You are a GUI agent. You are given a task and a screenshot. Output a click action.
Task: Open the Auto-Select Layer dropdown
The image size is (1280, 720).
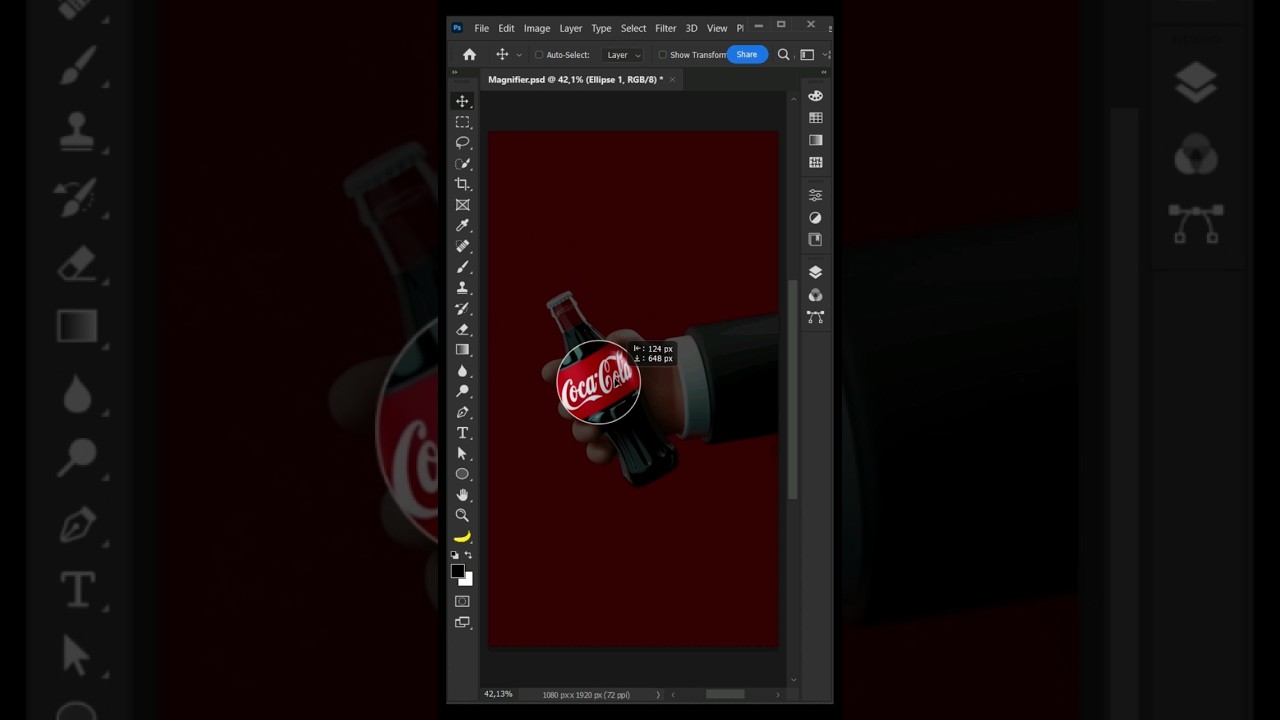point(623,55)
